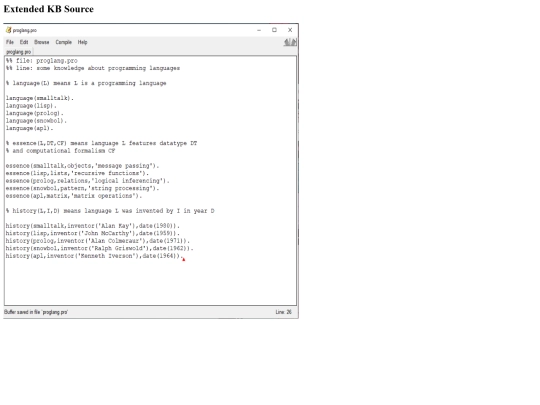Click the owl application icon in title bar
The width and height of the screenshot is (540, 405).
[x=9, y=30]
